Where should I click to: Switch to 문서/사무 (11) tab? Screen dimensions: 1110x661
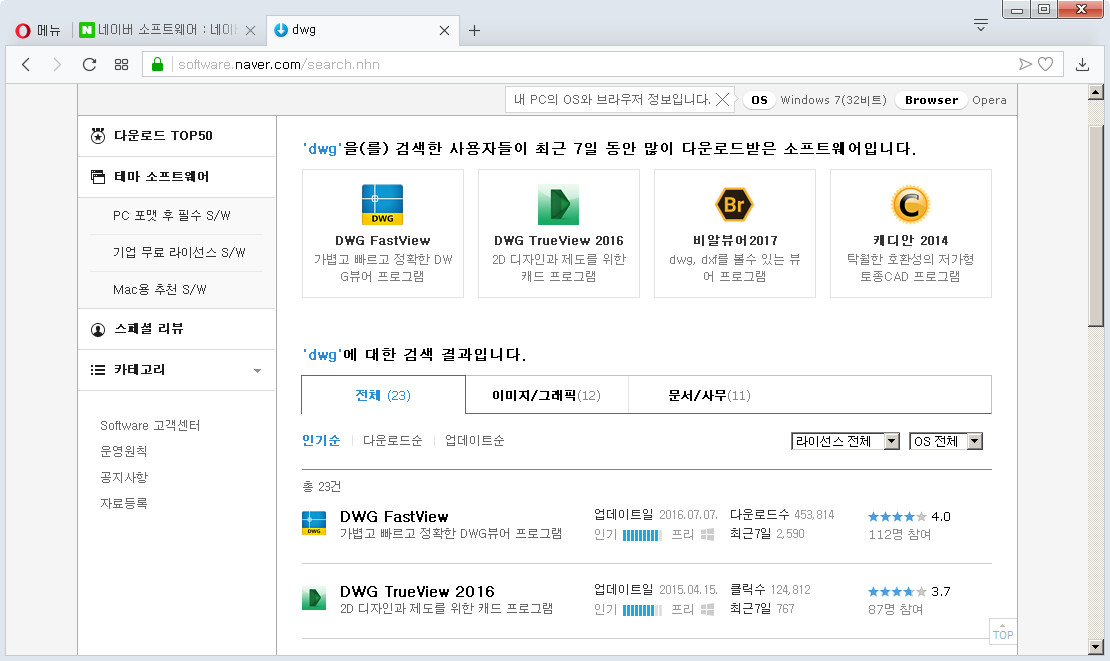click(709, 395)
